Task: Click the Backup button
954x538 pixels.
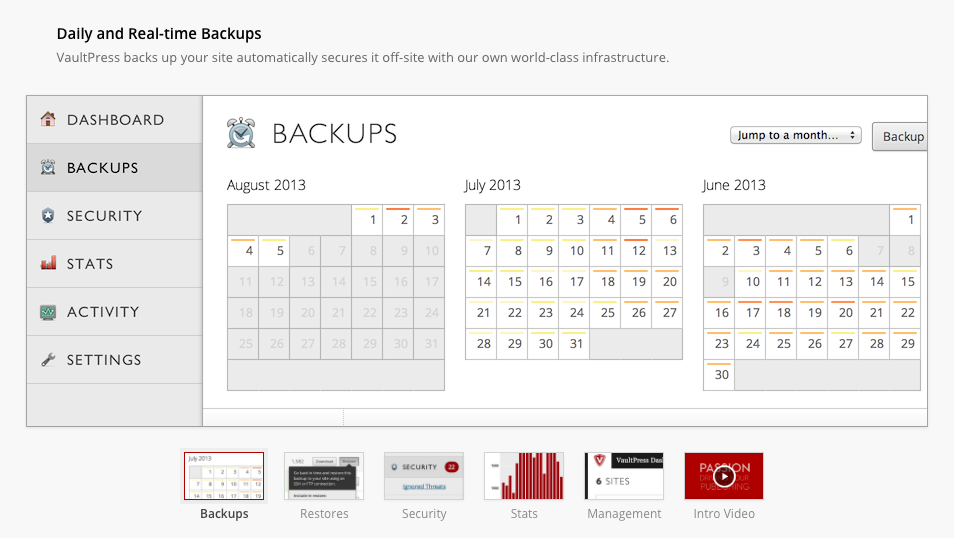Action: click(x=899, y=136)
